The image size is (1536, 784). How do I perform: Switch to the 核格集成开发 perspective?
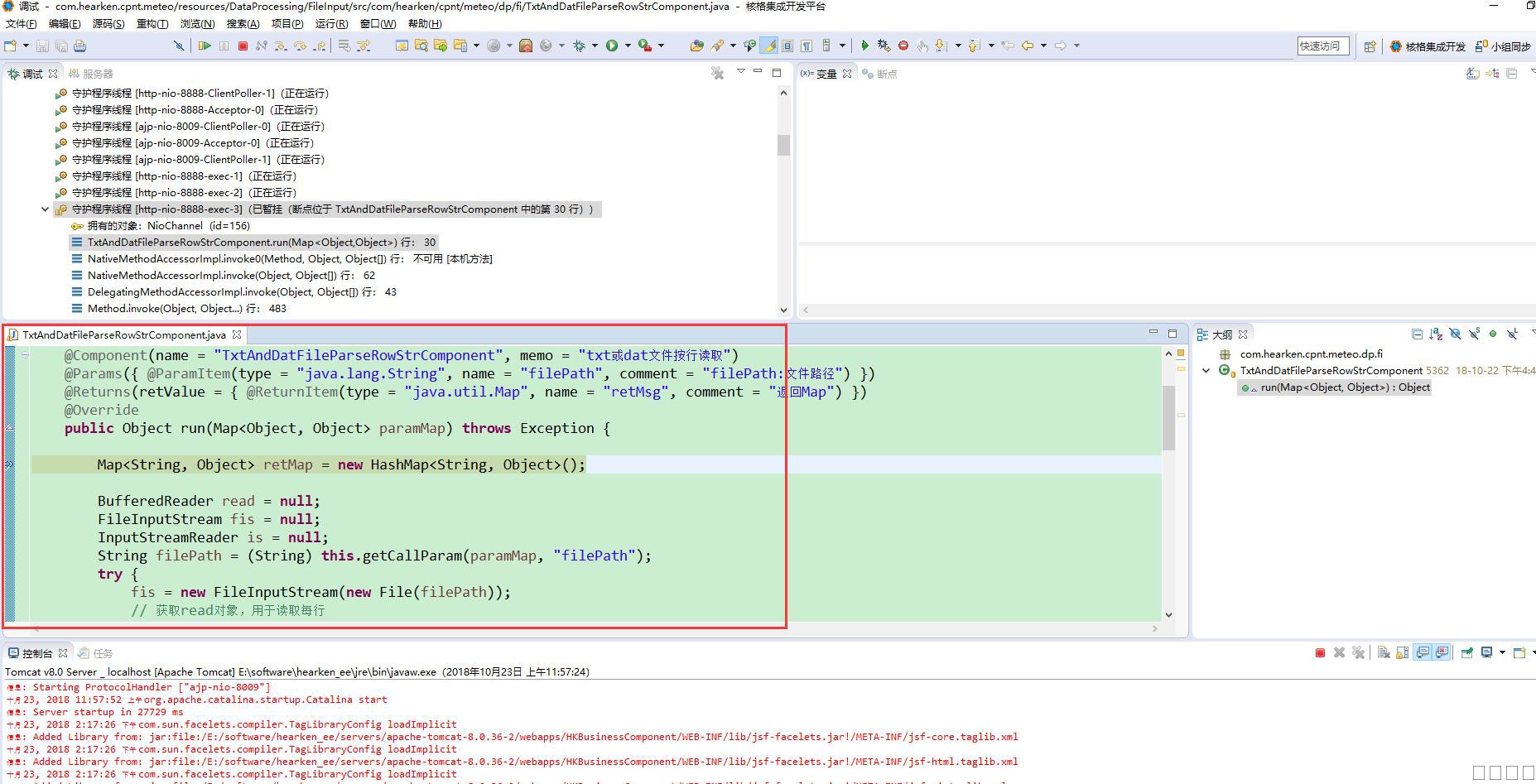1428,46
